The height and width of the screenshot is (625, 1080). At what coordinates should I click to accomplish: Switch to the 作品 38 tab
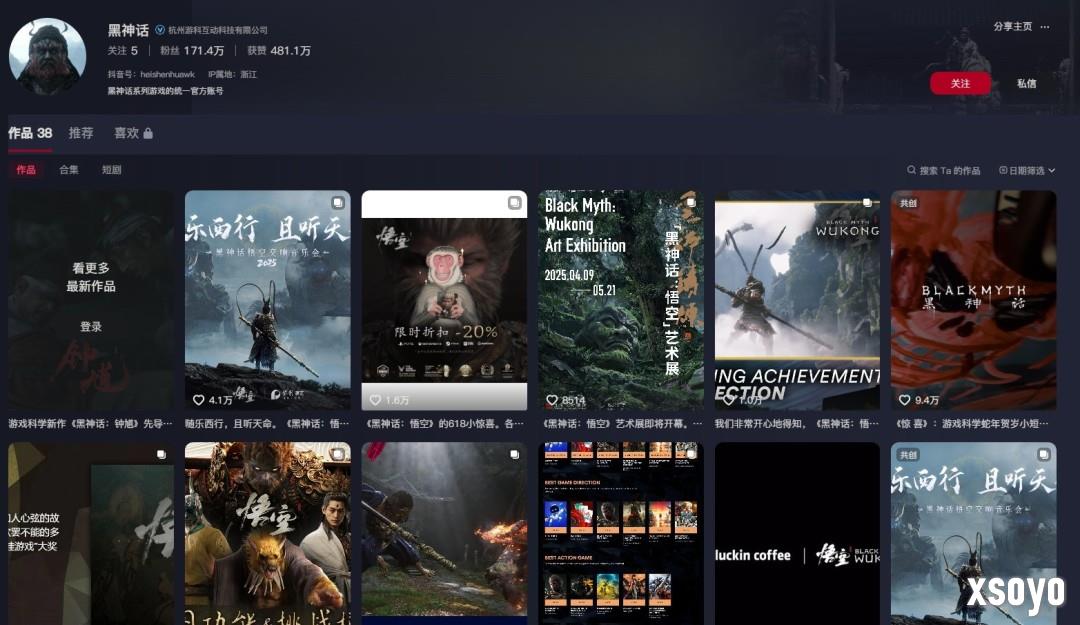(30, 133)
